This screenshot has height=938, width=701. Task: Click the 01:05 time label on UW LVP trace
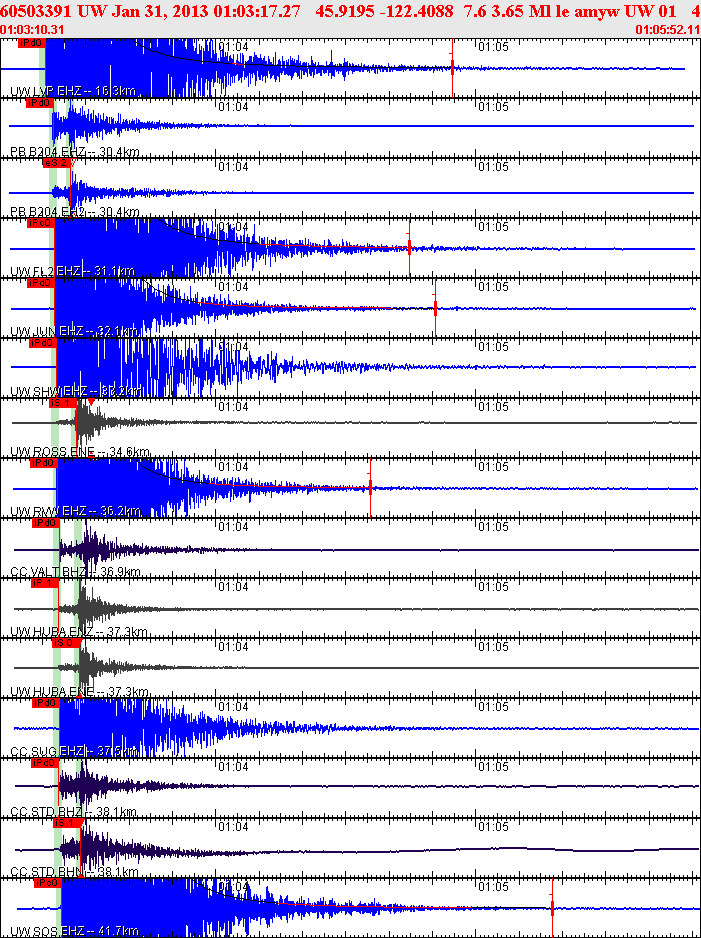click(494, 47)
